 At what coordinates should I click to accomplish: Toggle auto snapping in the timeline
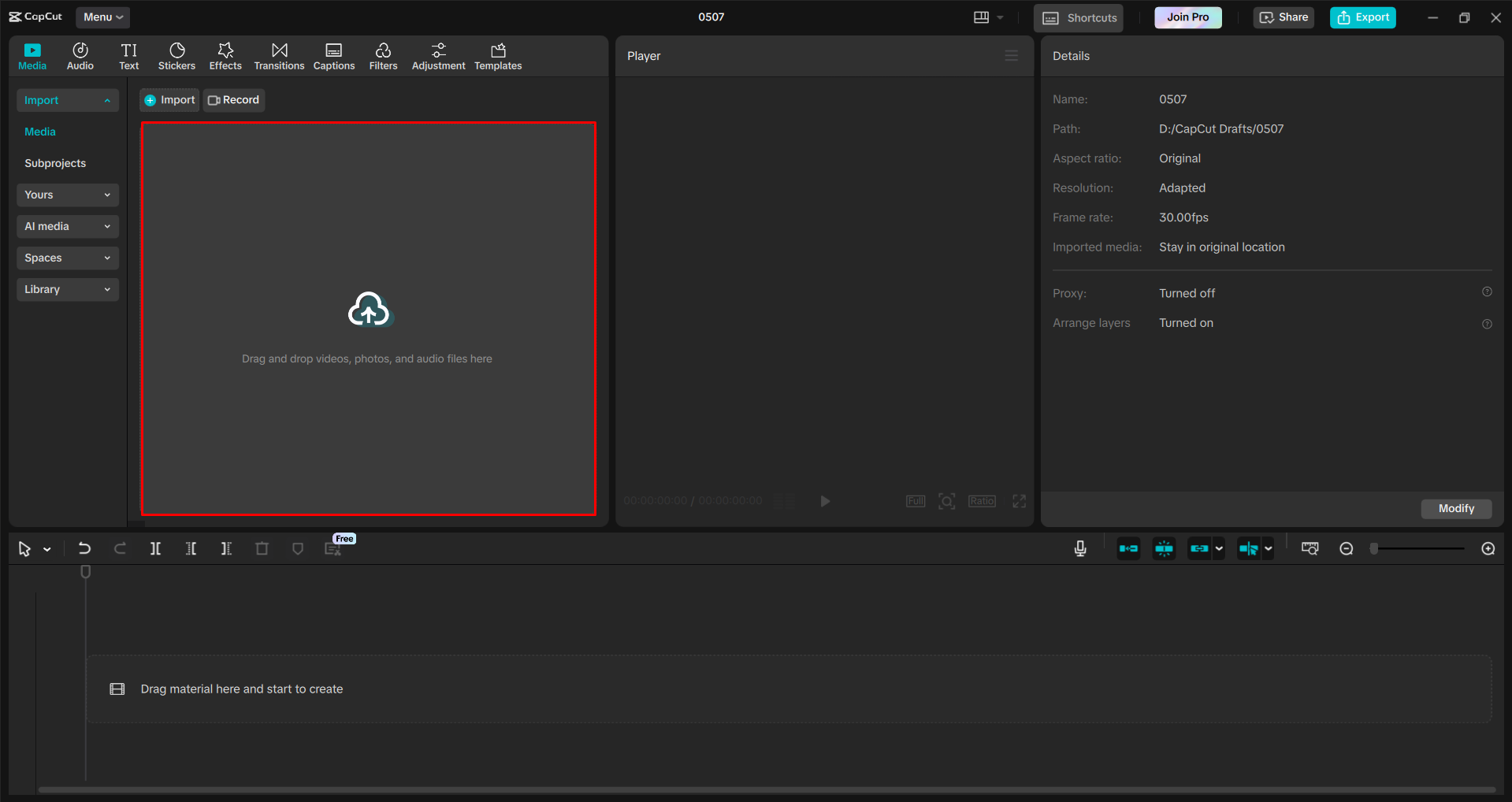click(x=1163, y=548)
